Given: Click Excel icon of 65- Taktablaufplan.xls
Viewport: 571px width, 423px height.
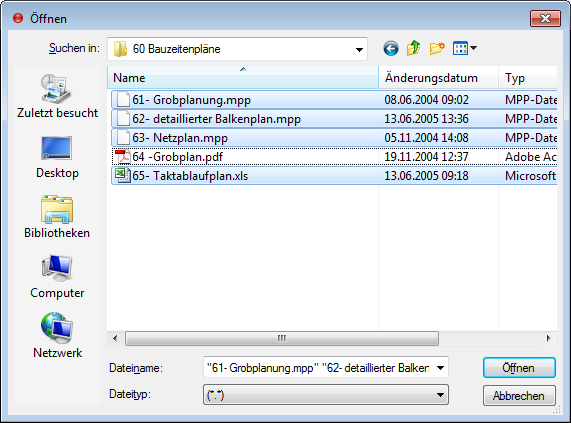Looking at the screenshot, I should point(122,175).
